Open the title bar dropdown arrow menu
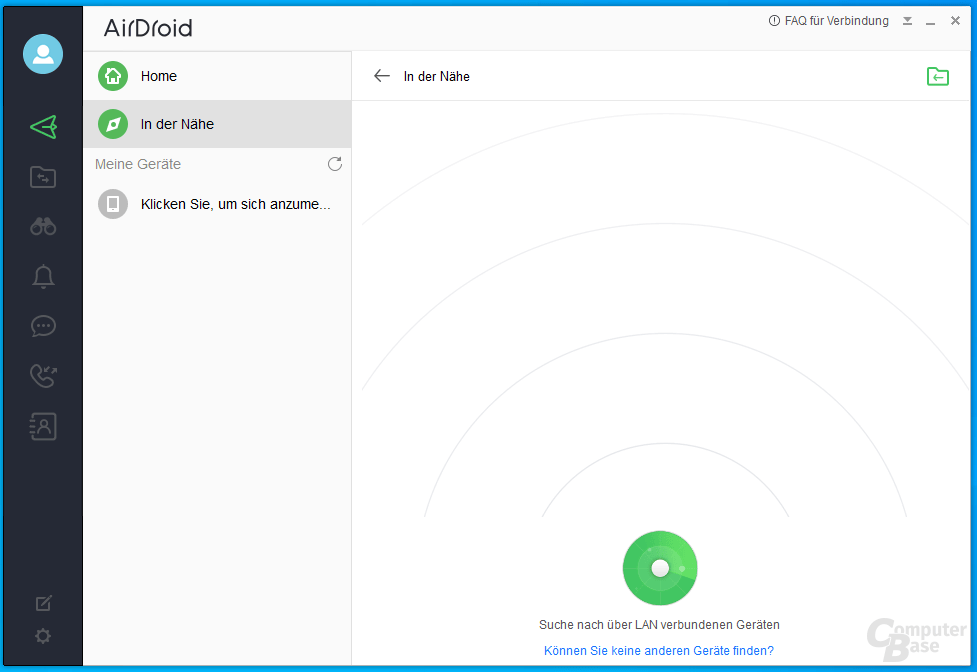The width and height of the screenshot is (977, 672). point(907,21)
